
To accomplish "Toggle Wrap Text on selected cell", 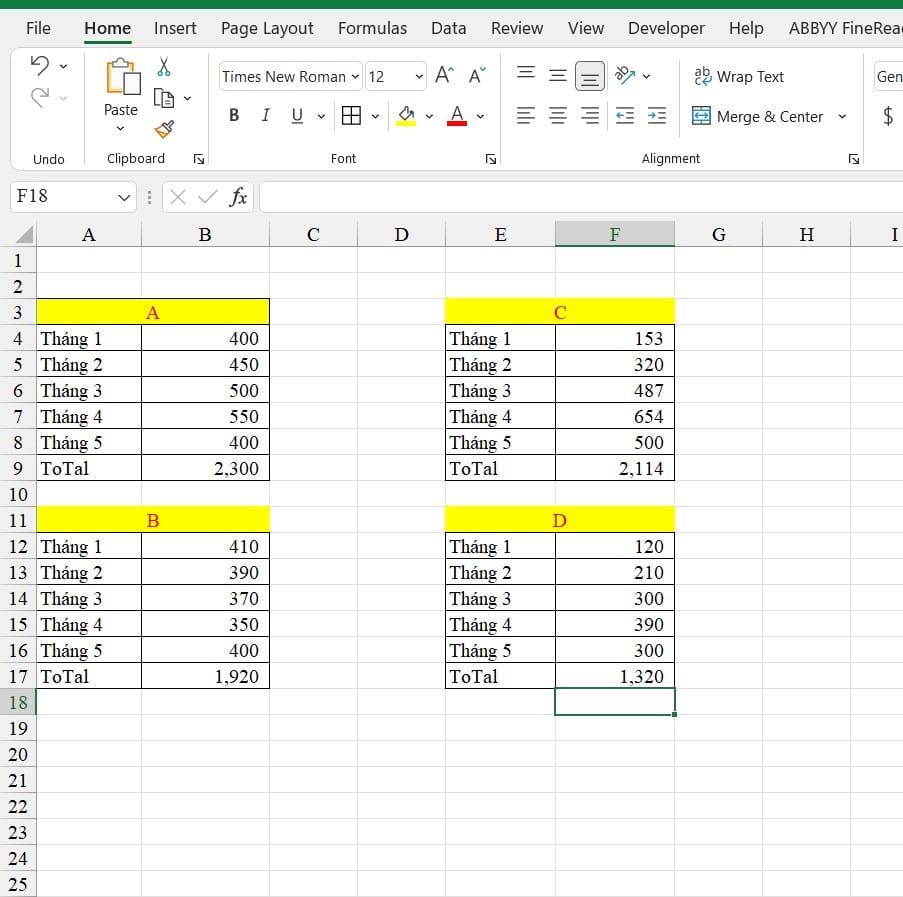I will coord(739,76).
